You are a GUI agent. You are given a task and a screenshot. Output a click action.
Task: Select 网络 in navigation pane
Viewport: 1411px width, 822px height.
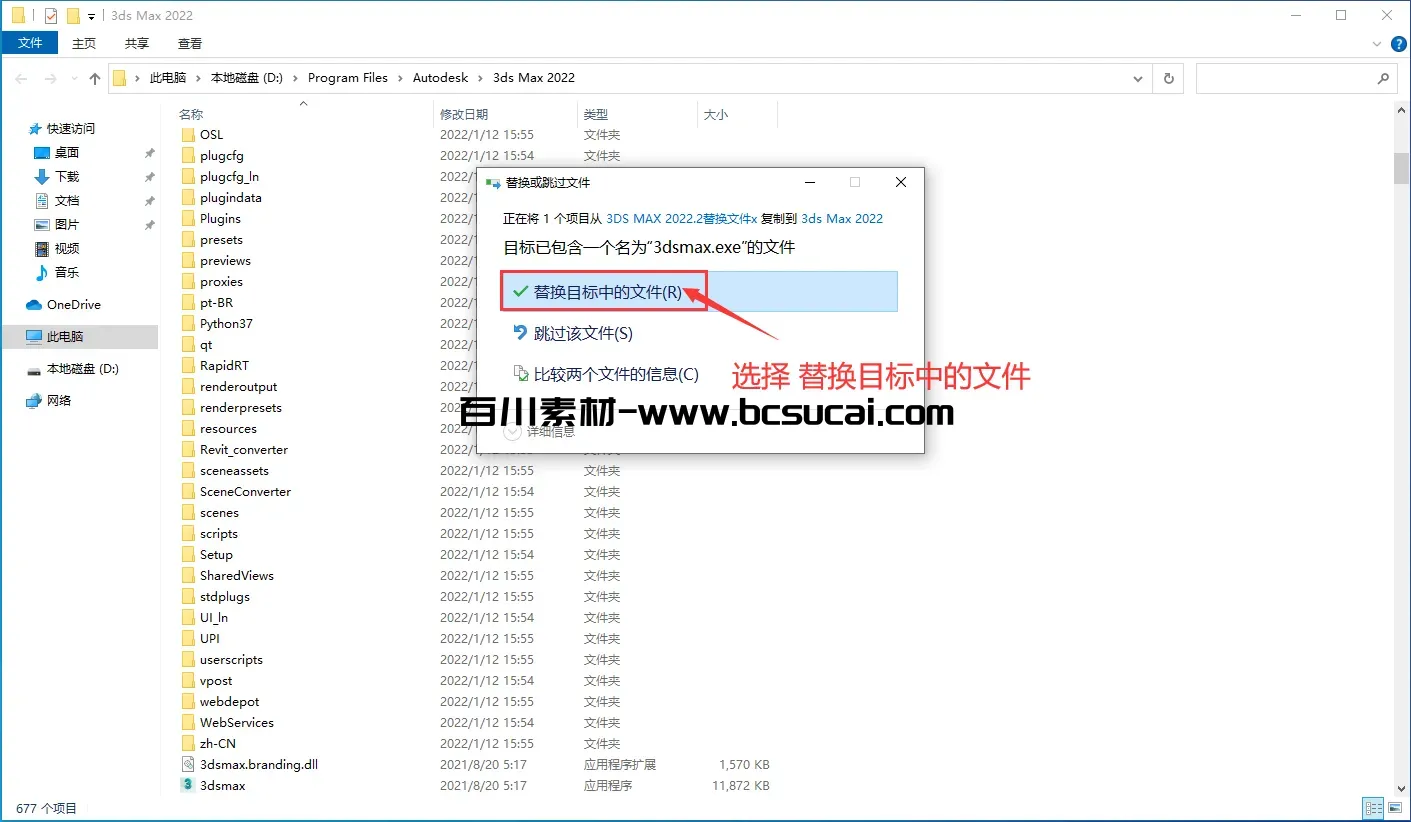tap(59, 401)
